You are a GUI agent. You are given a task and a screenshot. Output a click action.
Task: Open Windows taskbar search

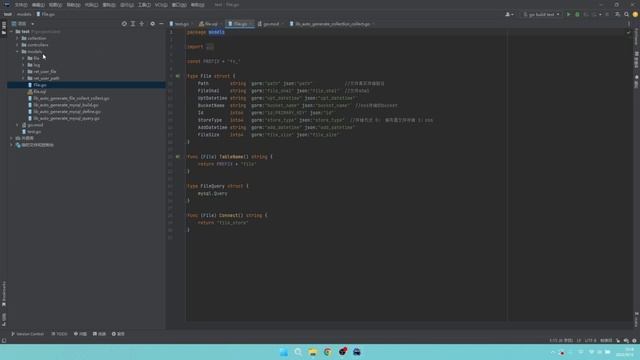tap(298, 352)
